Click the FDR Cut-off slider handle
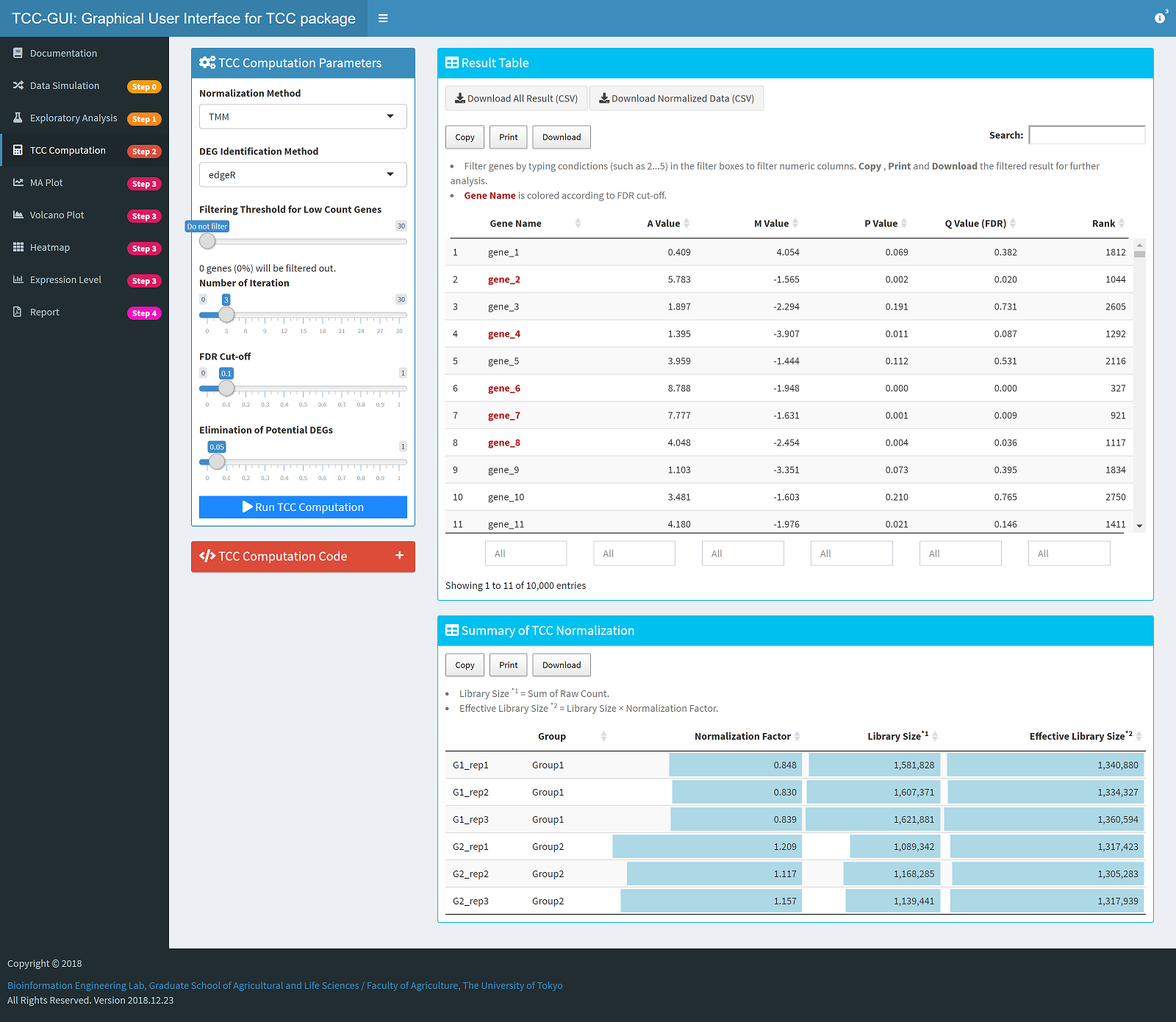1176x1022 pixels. coord(226,388)
